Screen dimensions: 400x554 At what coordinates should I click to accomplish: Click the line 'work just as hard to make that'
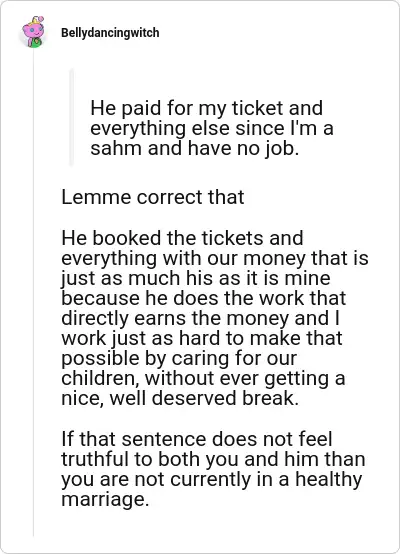coord(202,338)
